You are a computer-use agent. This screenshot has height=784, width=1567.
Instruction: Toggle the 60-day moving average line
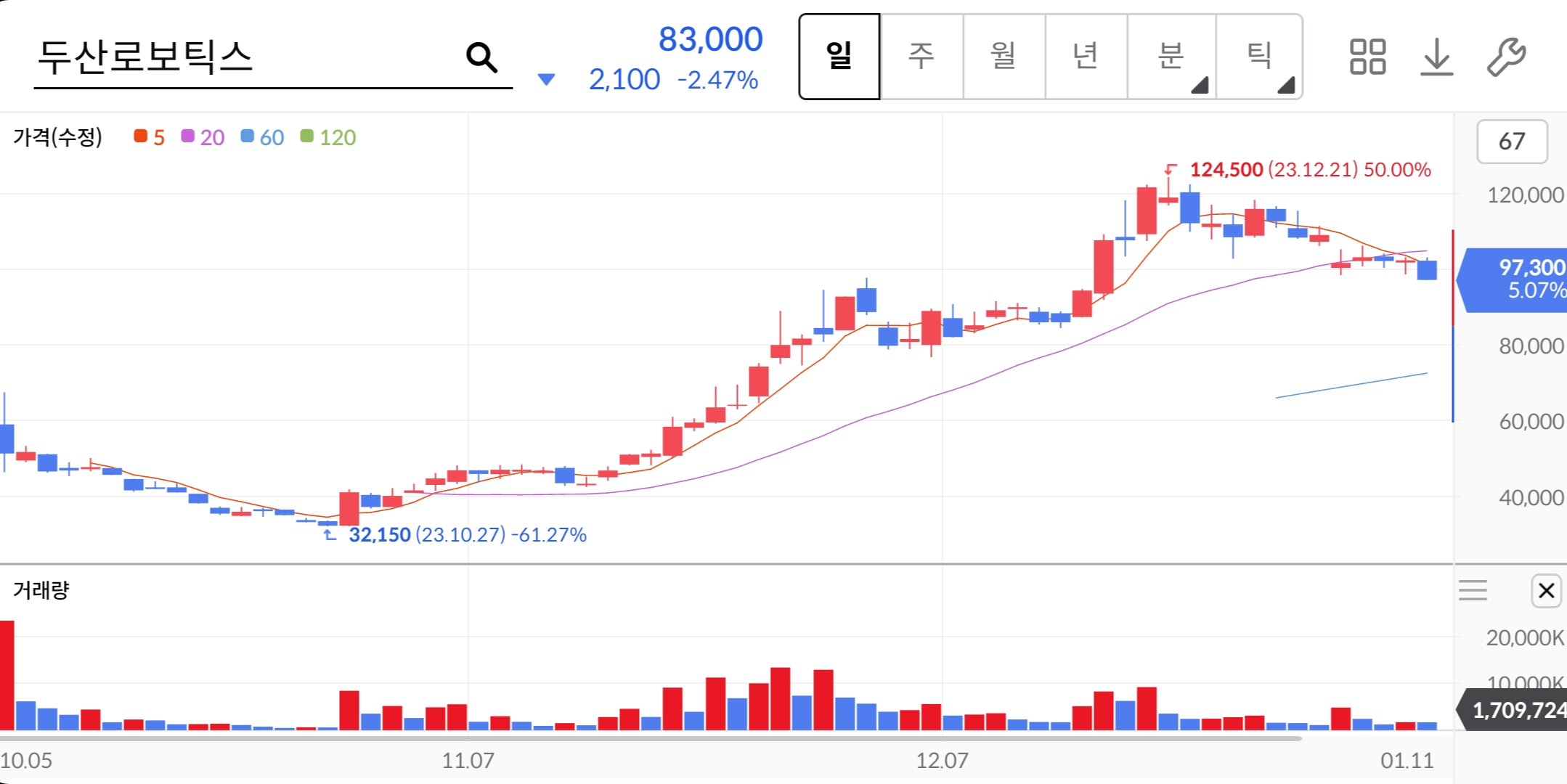click(x=263, y=137)
